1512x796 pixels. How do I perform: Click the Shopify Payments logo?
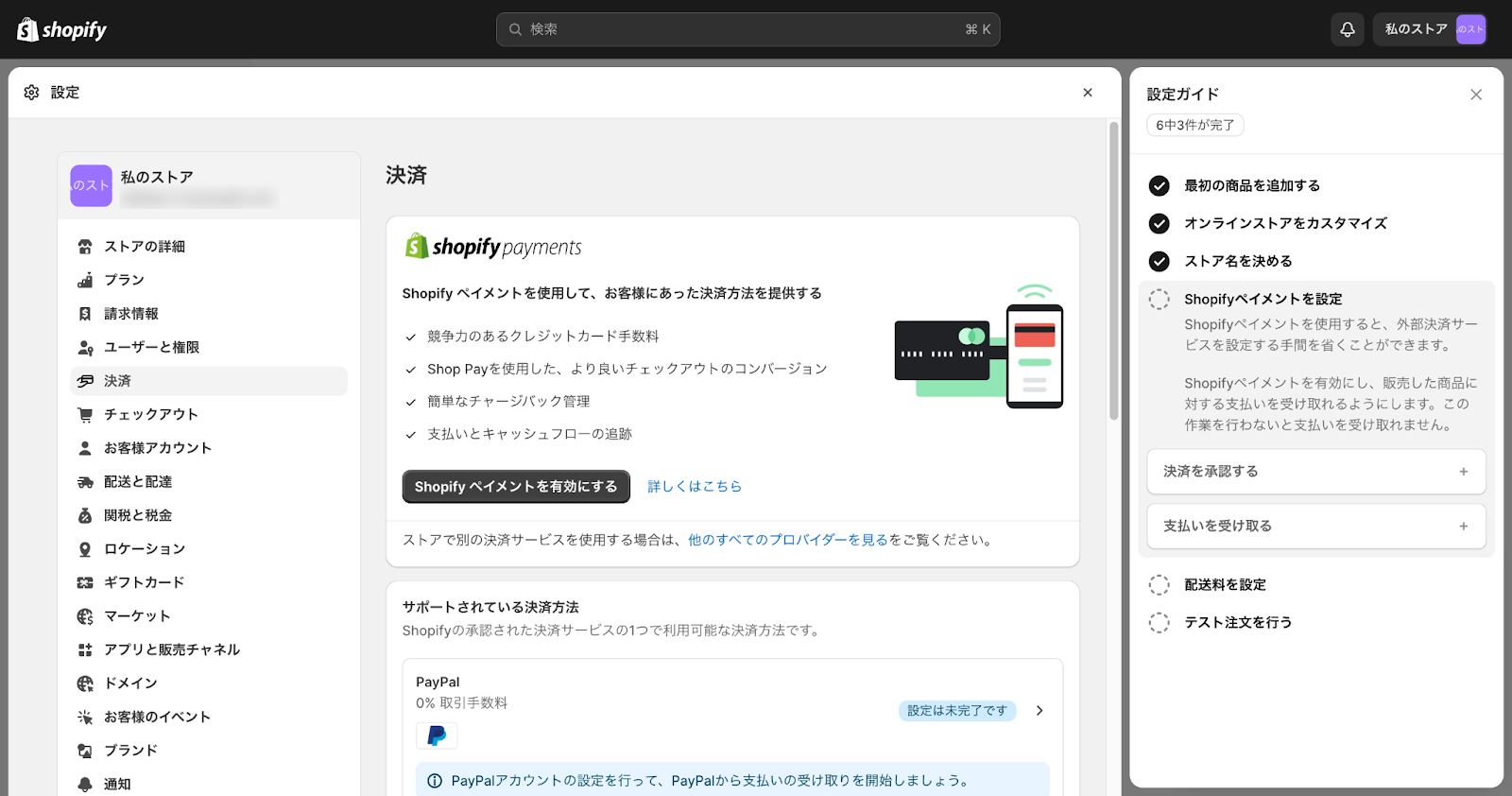point(493,247)
